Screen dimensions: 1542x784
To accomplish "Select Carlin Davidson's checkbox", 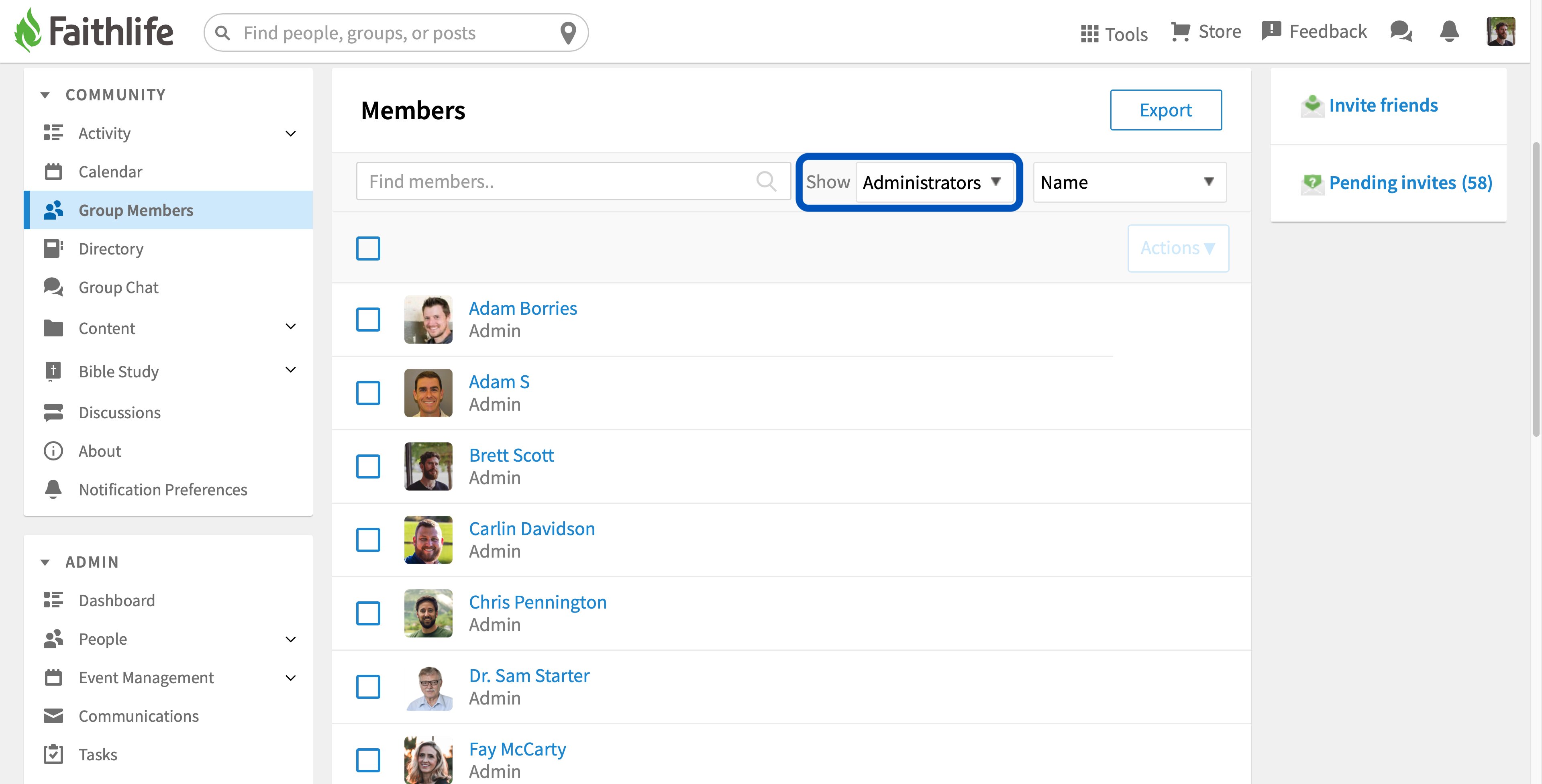I will tap(368, 540).
